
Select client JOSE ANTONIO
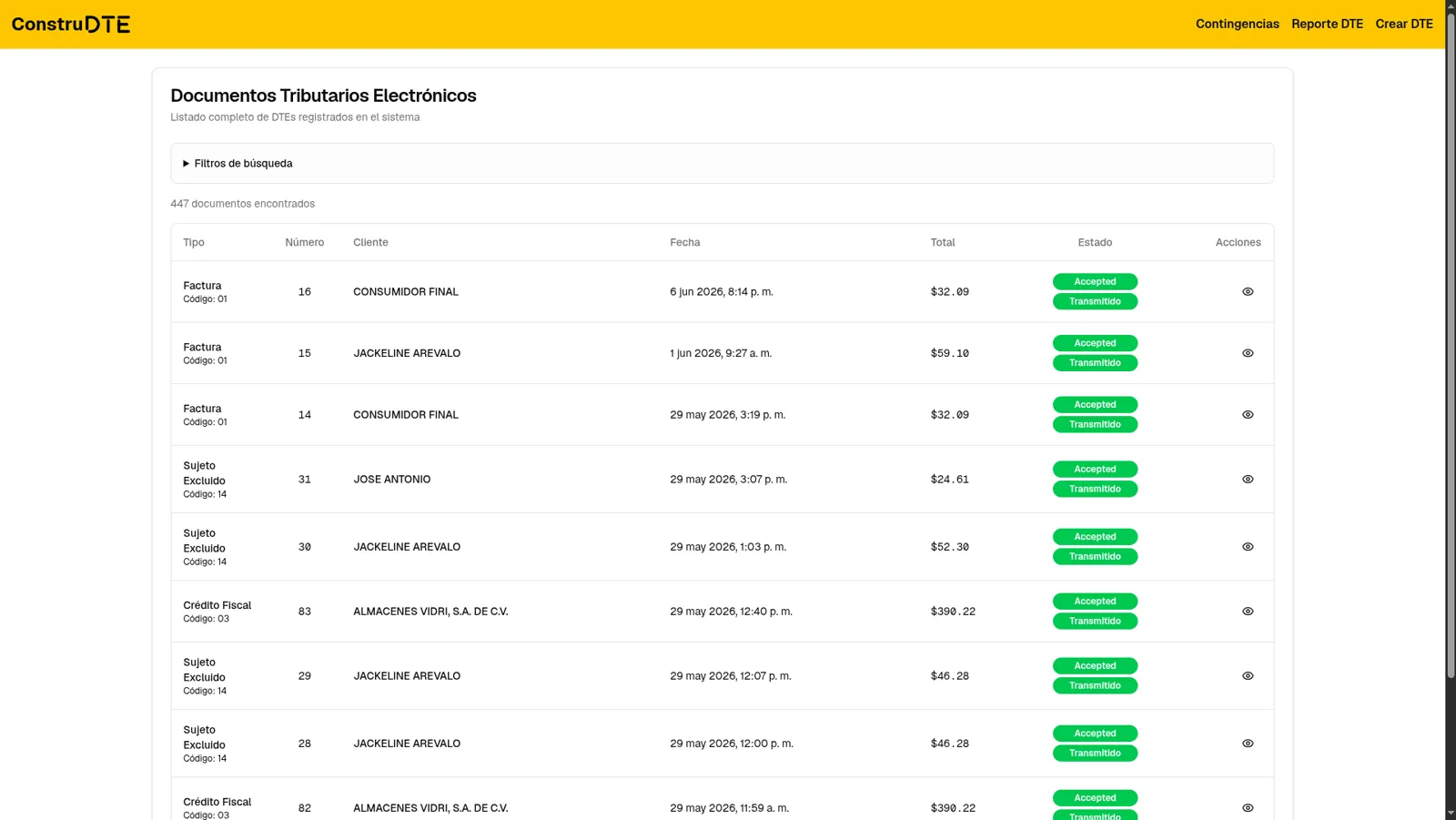[x=391, y=480]
